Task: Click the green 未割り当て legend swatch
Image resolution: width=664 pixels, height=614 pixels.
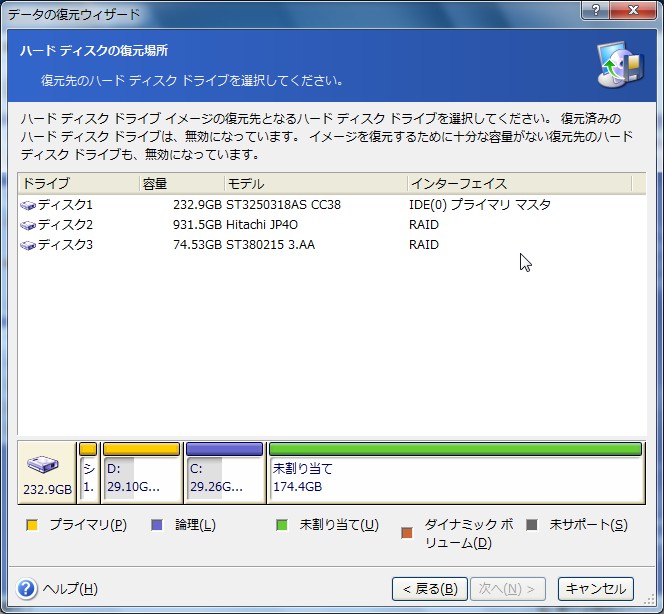Action: click(x=282, y=525)
